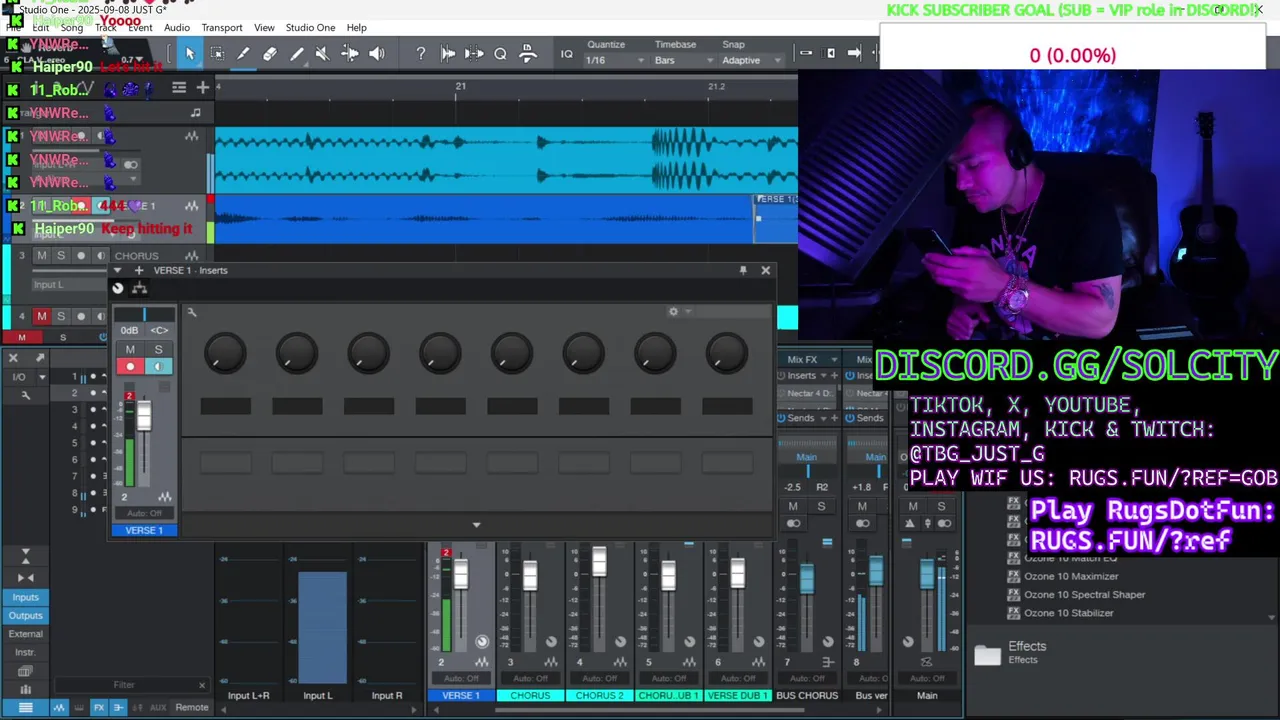Open the dropdown next to the macro gear

[x=688, y=312]
